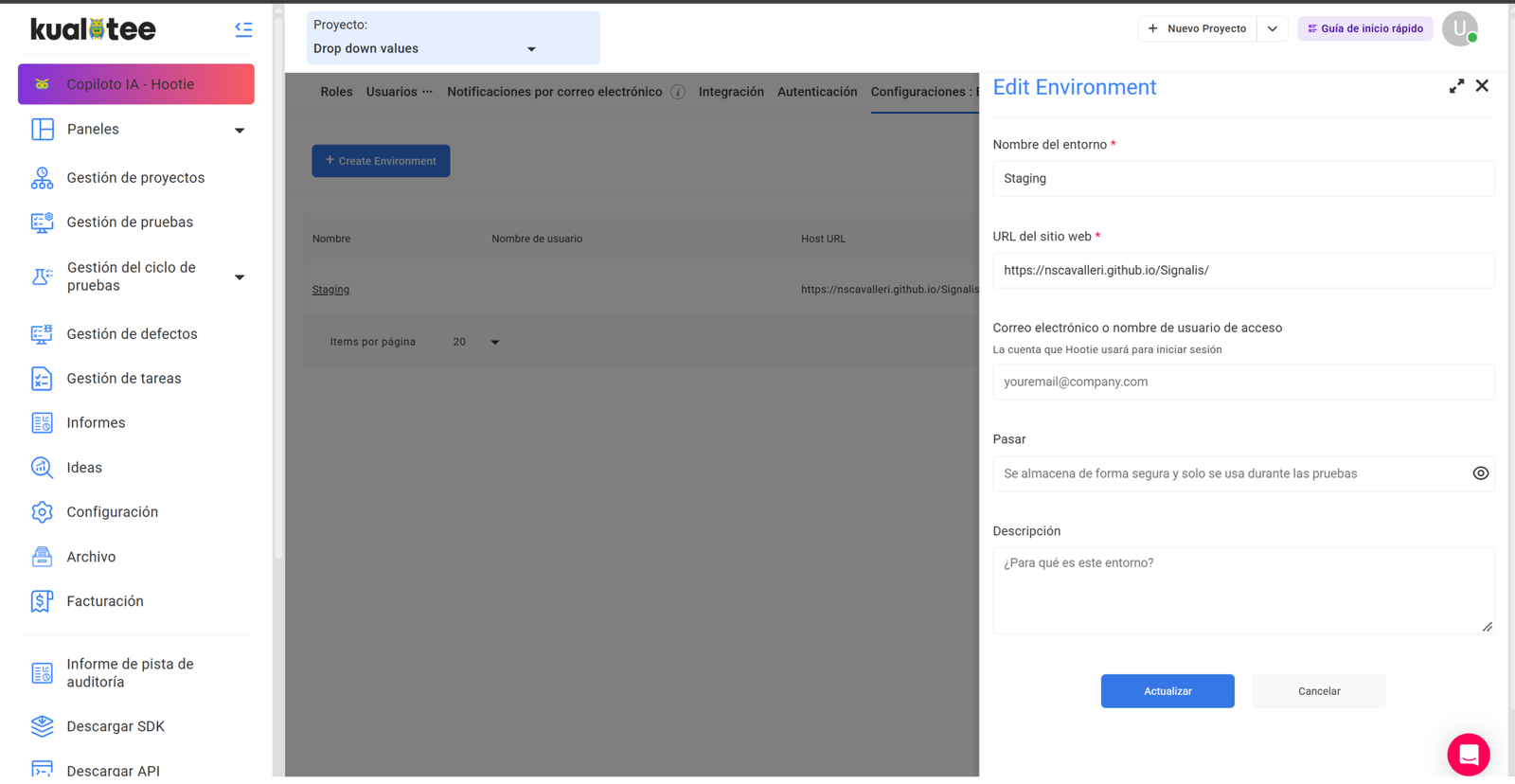Select the Notificaciones por correo electrónico tab

point(555,92)
